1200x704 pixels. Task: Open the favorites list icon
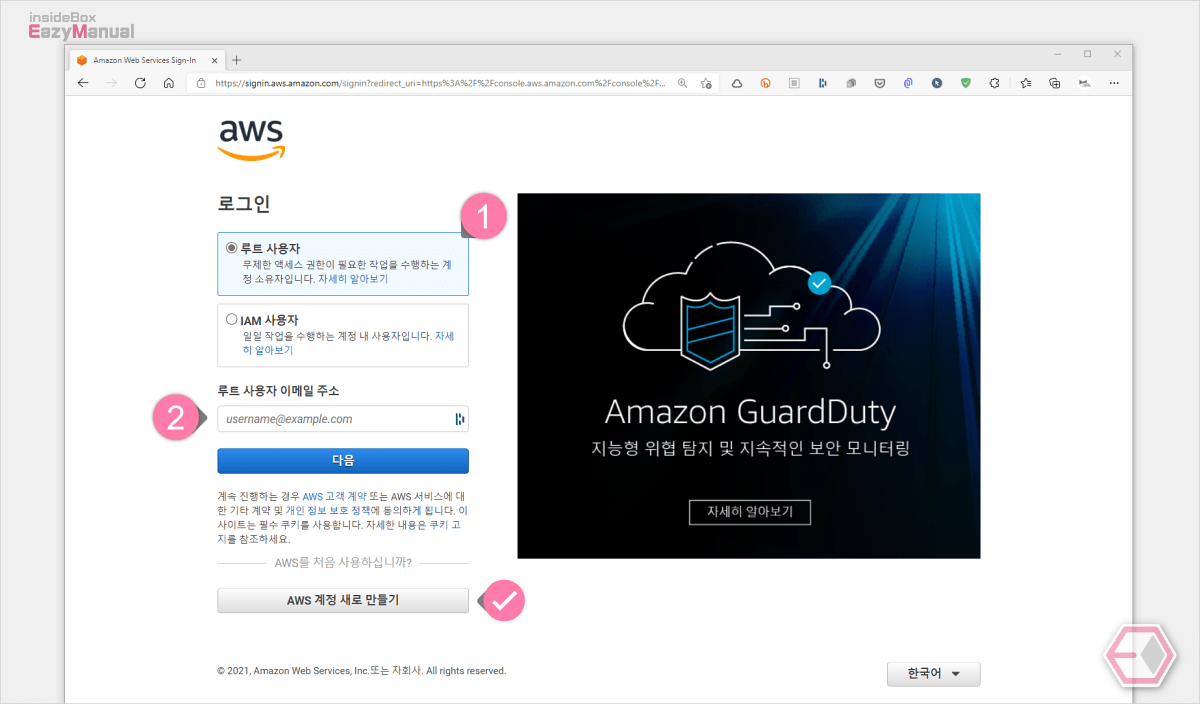tap(1026, 83)
